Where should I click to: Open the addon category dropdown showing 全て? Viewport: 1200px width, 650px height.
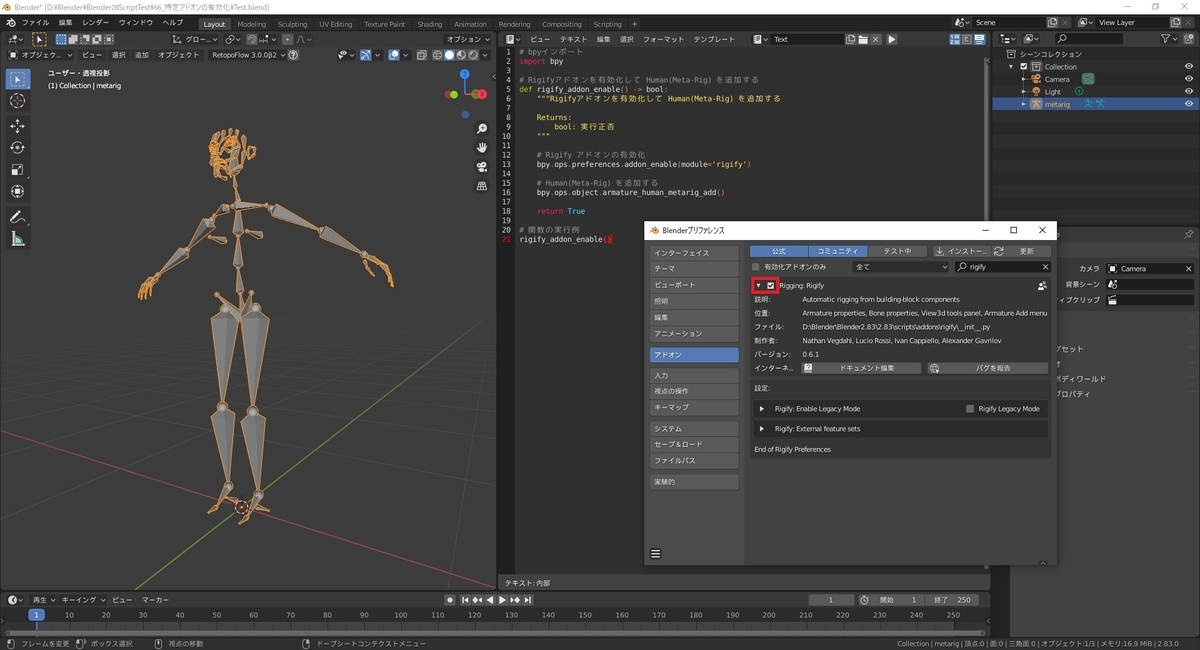900,267
